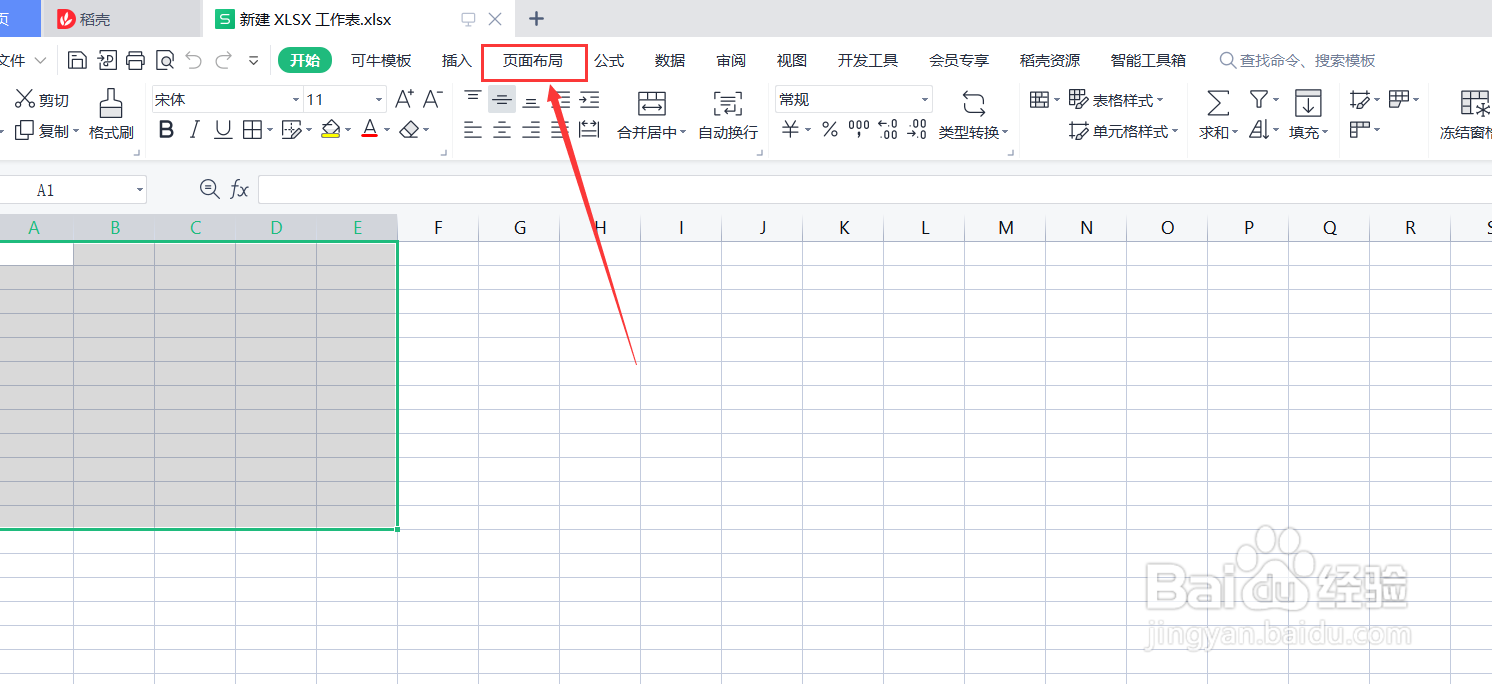Screen dimensions: 1492x684
Task: Switch to the Data (数据) tab
Action: pos(670,61)
